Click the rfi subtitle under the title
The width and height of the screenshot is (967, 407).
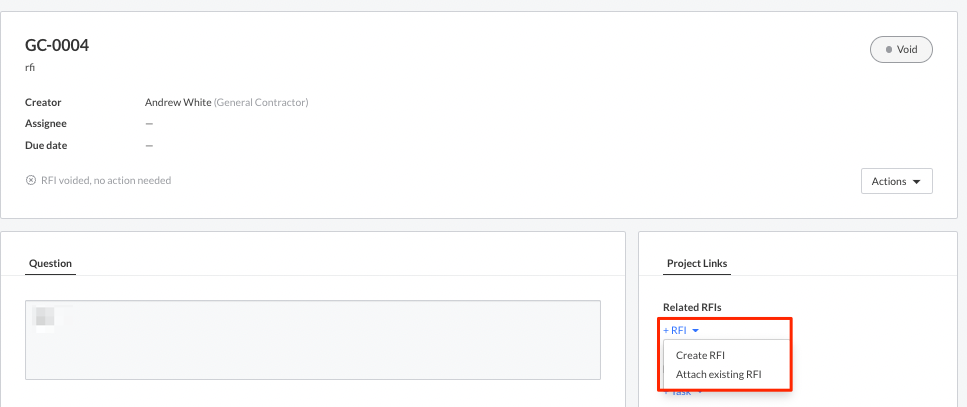coord(30,68)
